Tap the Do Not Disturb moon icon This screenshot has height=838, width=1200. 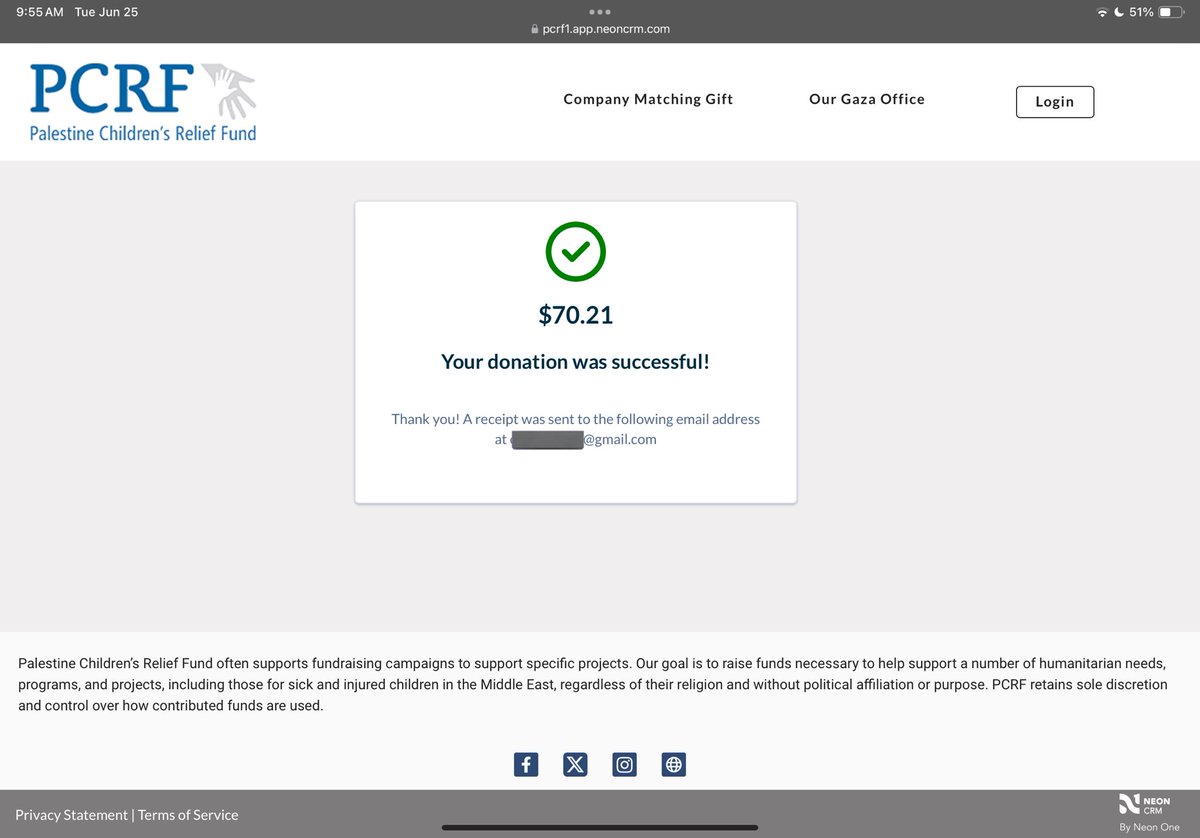[1119, 12]
